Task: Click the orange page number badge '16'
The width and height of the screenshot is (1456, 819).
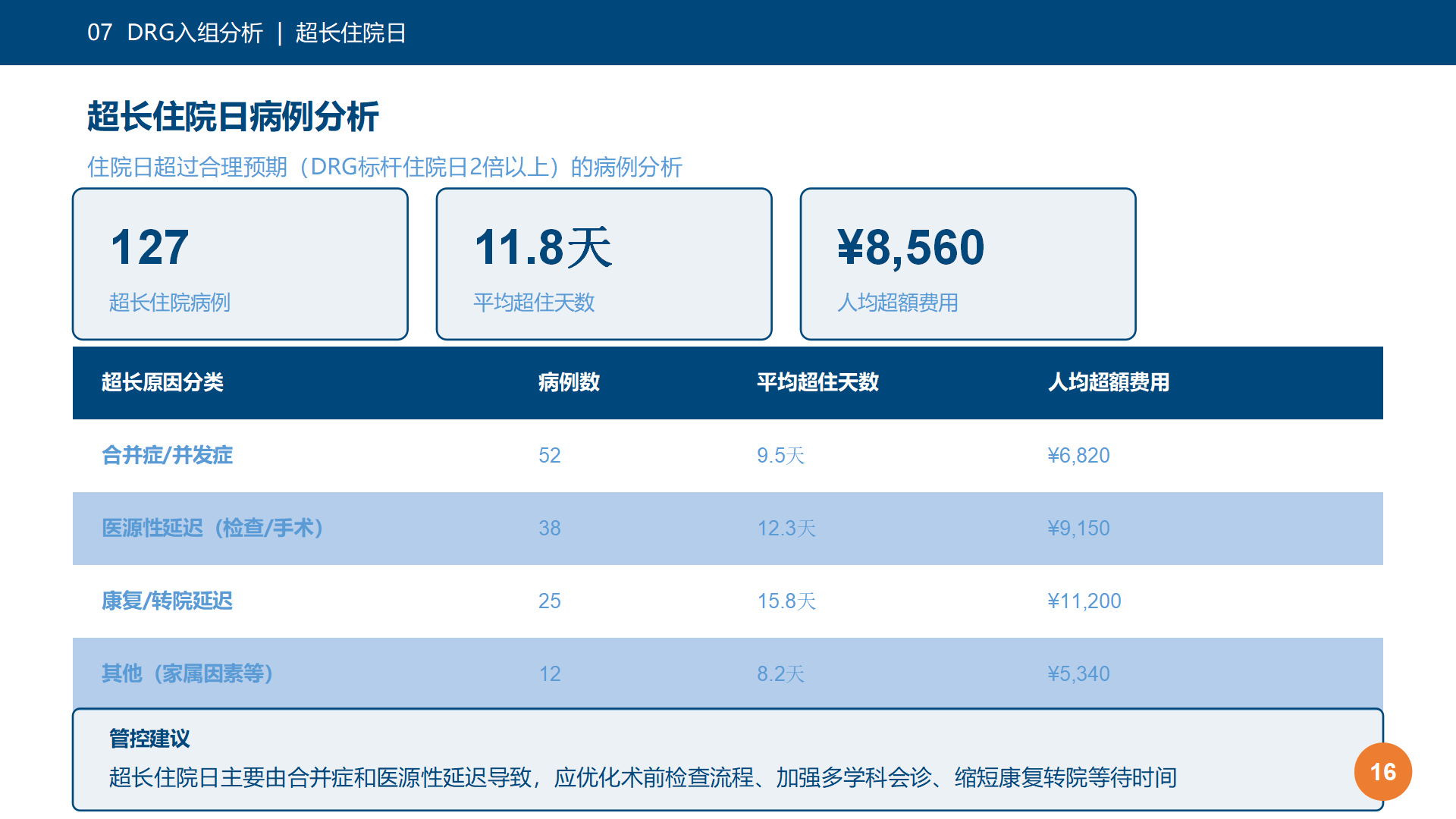Action: [1383, 772]
